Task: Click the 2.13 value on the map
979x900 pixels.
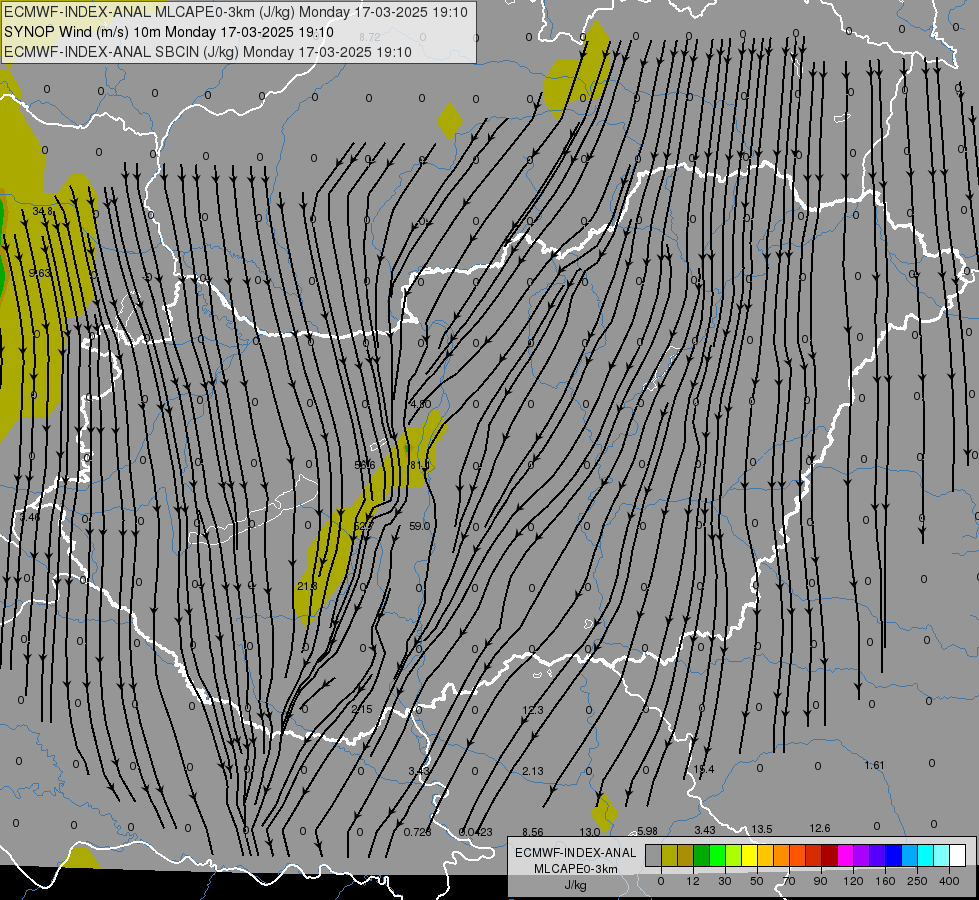Action: tap(533, 771)
